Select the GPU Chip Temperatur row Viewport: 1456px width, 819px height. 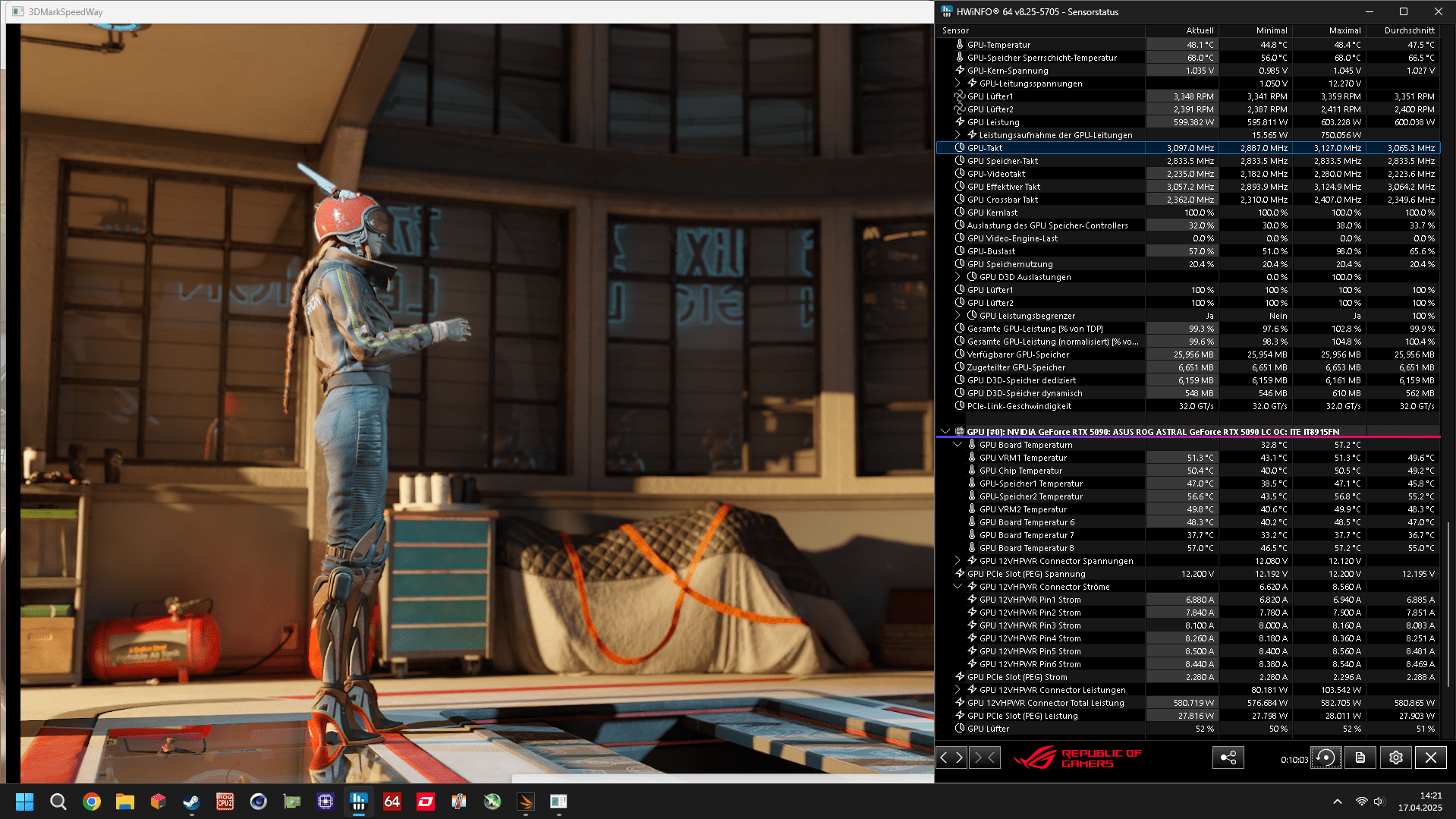[x=1188, y=471]
